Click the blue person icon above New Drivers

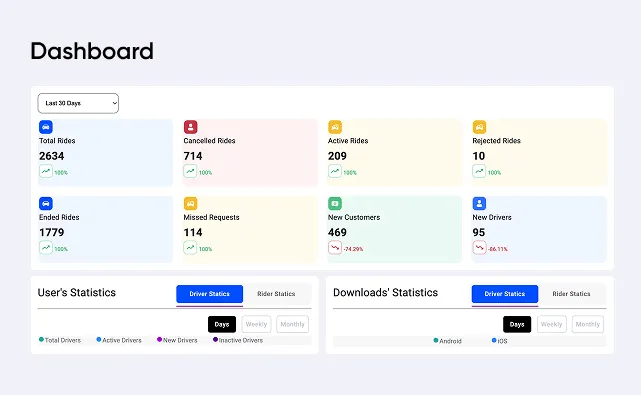[x=480, y=204]
